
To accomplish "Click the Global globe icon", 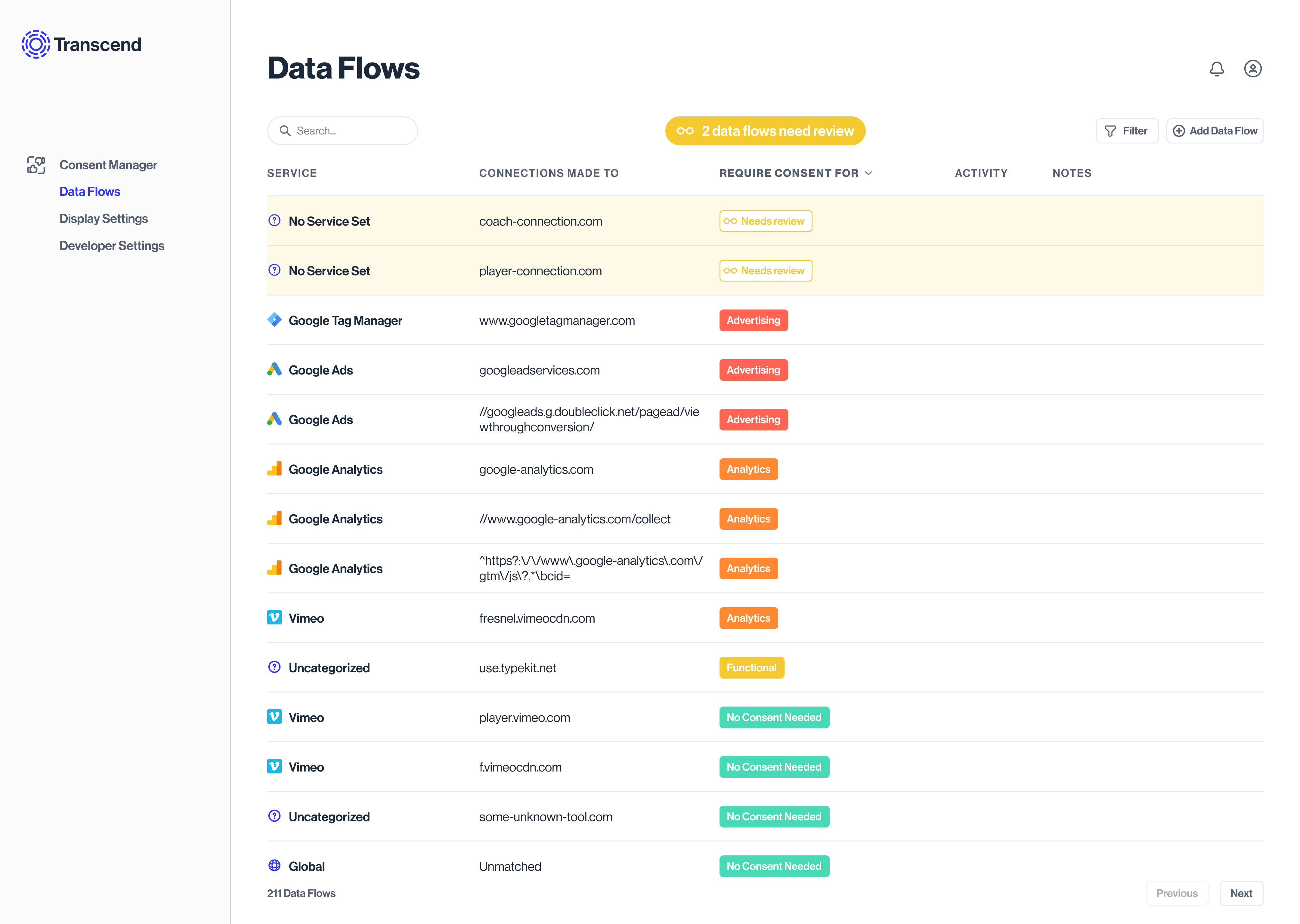I will tap(274, 866).
